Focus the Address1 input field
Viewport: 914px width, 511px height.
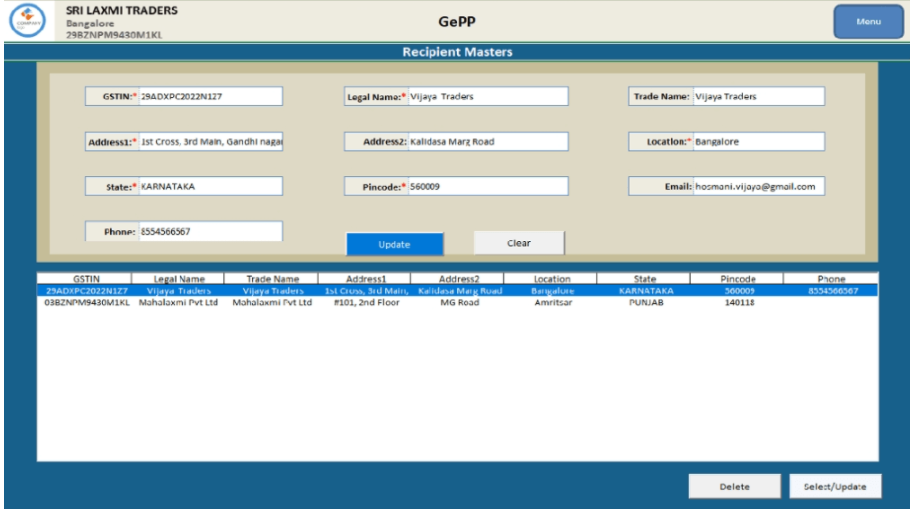point(210,142)
